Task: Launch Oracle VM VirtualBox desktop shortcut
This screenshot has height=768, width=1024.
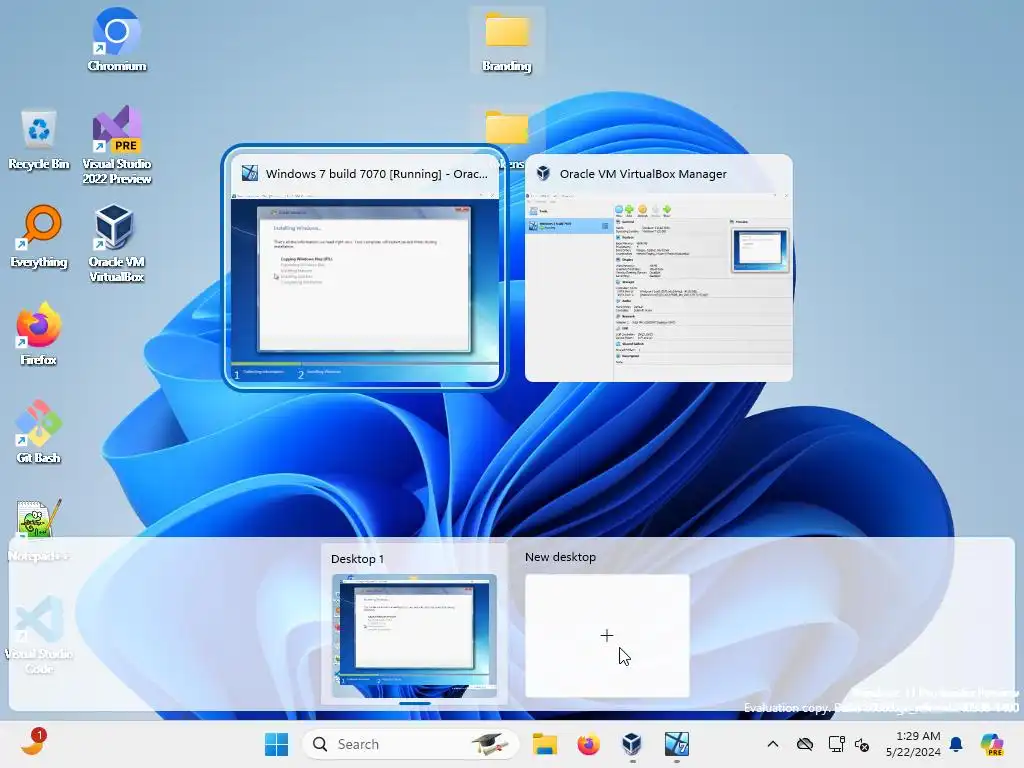Action: pyautogui.click(x=116, y=243)
